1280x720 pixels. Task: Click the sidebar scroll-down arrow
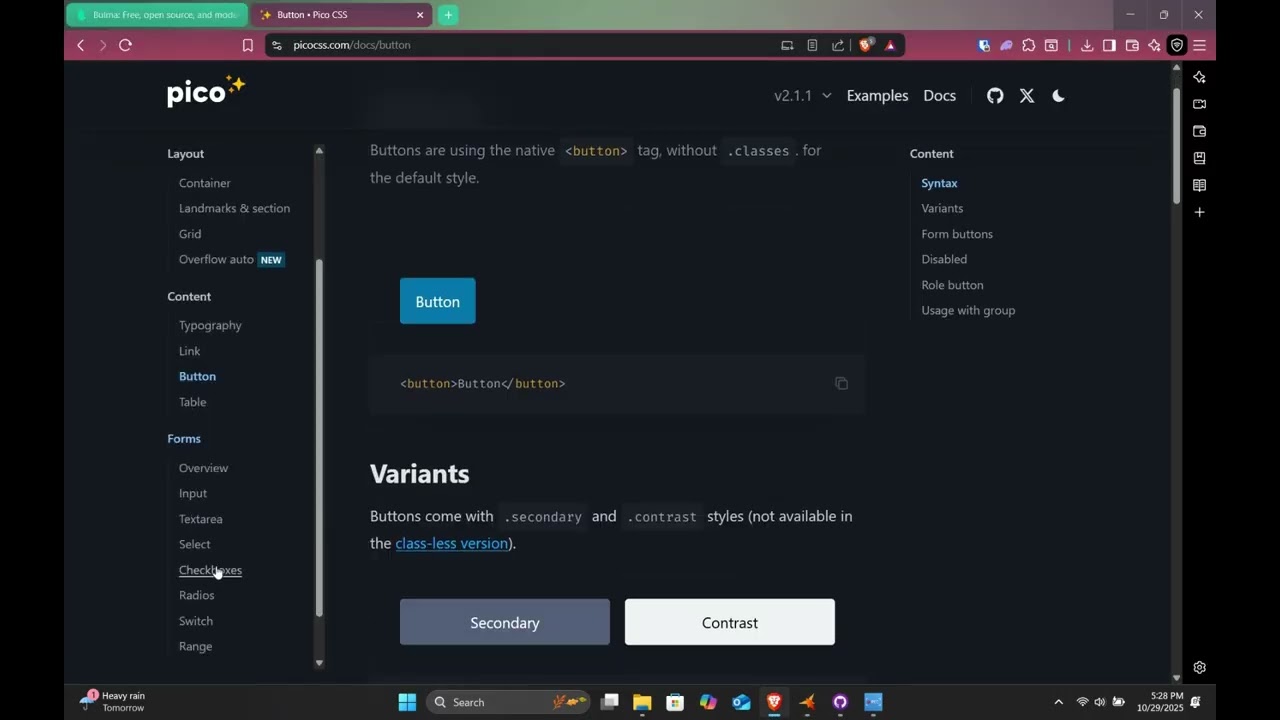(x=319, y=662)
